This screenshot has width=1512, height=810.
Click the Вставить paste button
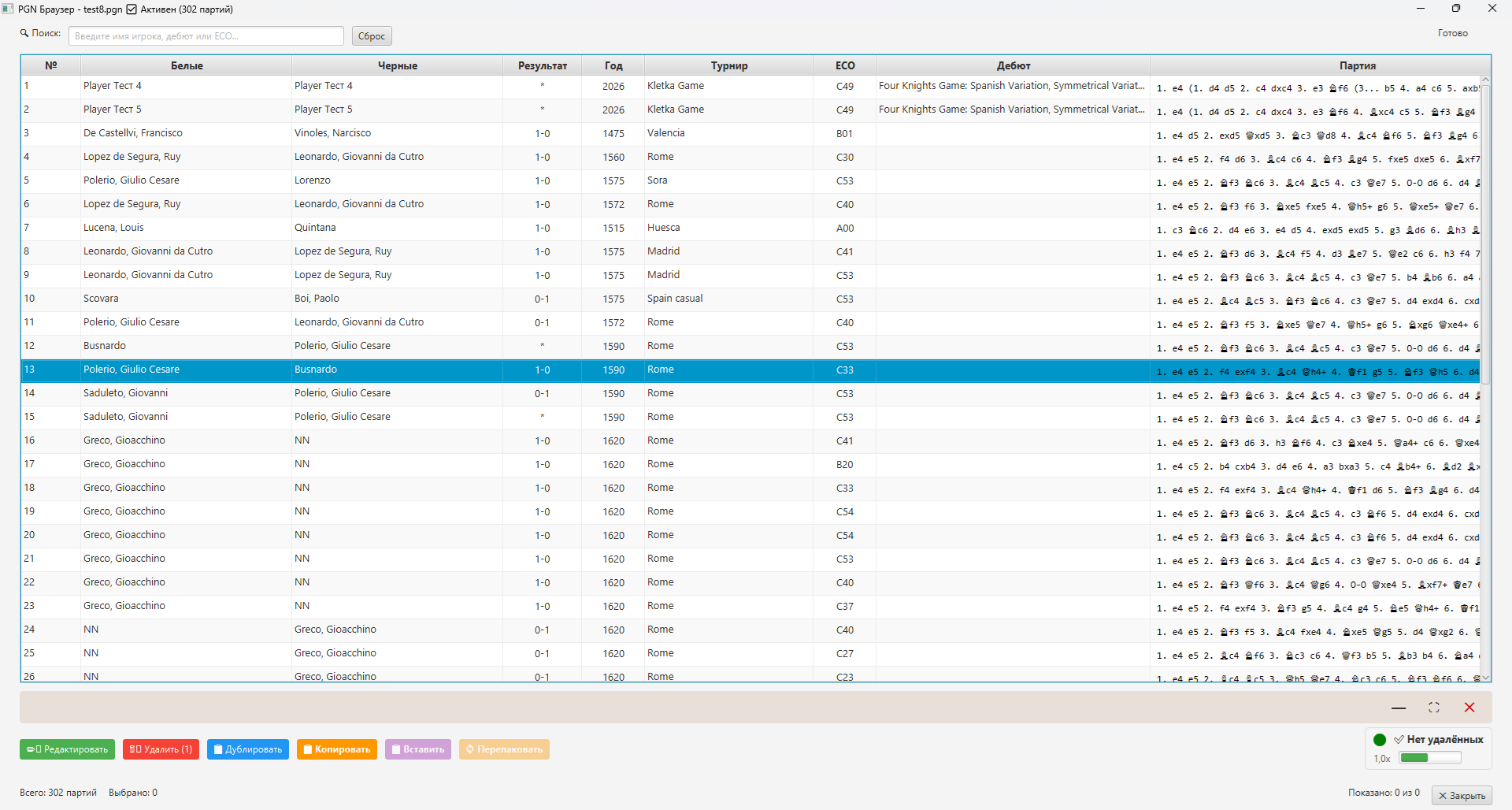418,749
